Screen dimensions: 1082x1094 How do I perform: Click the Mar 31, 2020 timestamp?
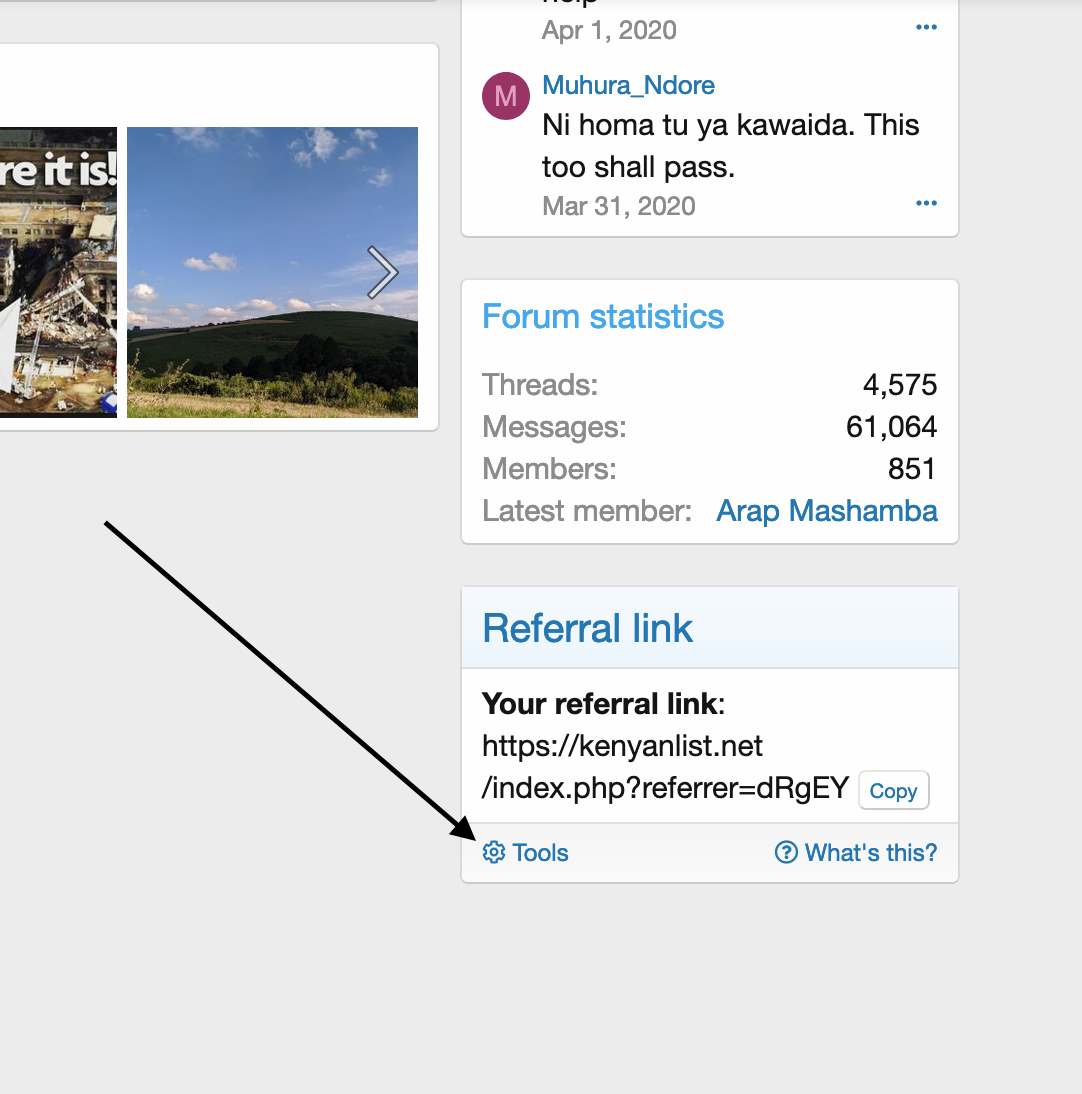[x=618, y=206]
